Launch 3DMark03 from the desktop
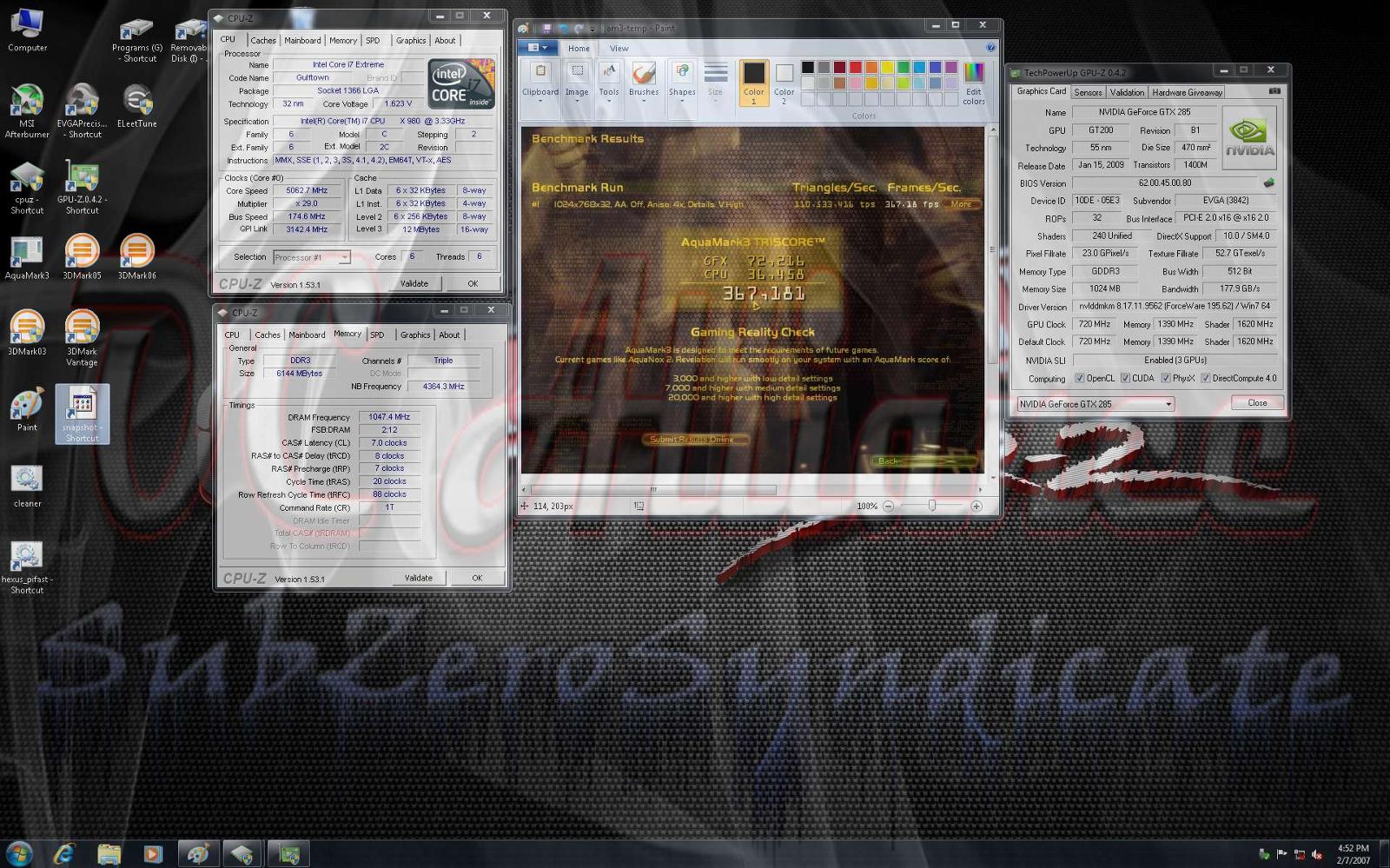Image resolution: width=1390 pixels, height=868 pixels. (x=27, y=333)
